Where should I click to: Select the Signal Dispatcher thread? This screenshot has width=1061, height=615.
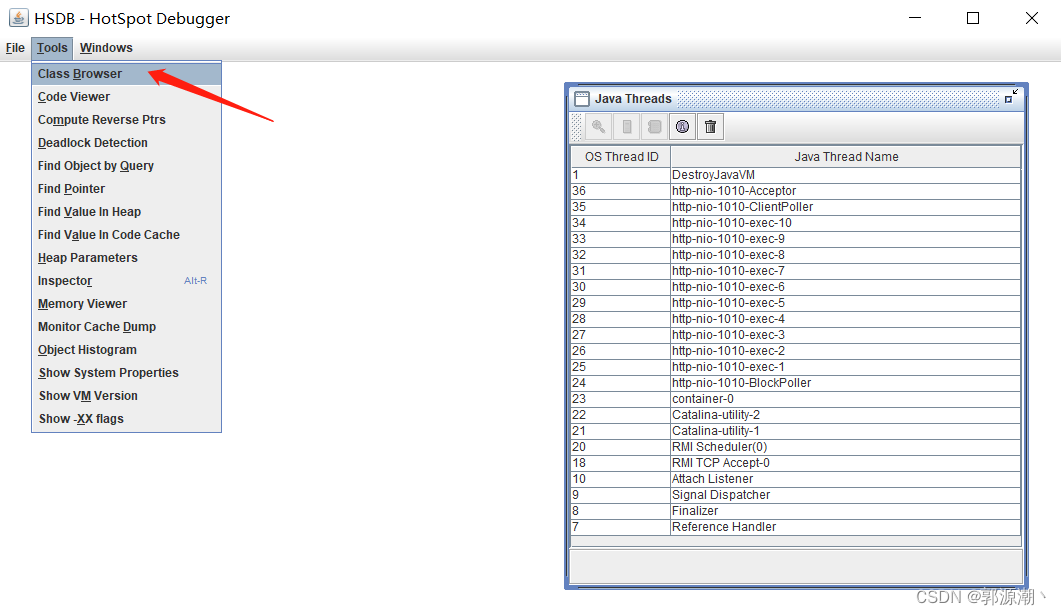796,495
